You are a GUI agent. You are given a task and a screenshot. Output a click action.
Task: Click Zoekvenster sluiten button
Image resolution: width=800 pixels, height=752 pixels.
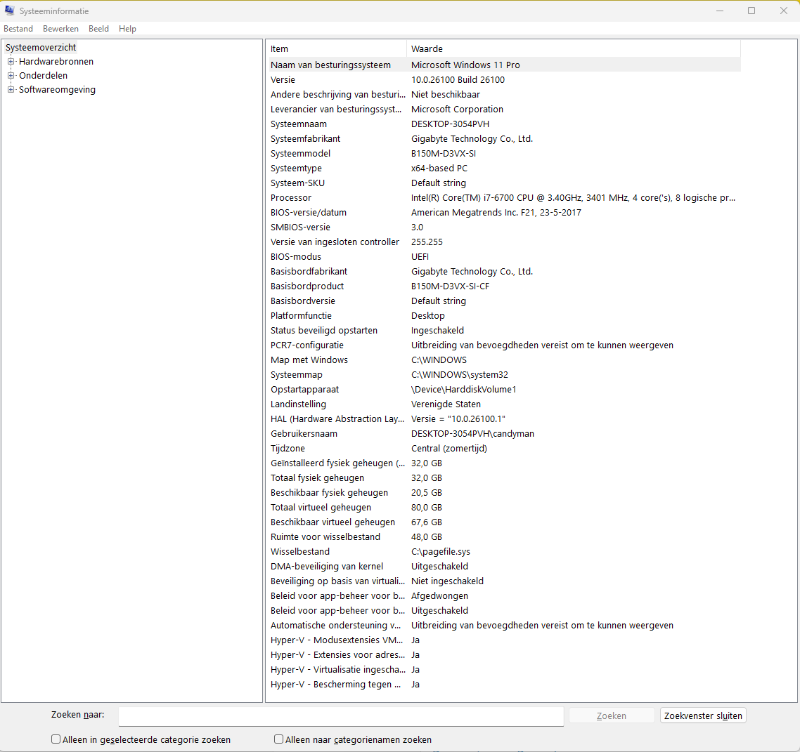point(703,716)
